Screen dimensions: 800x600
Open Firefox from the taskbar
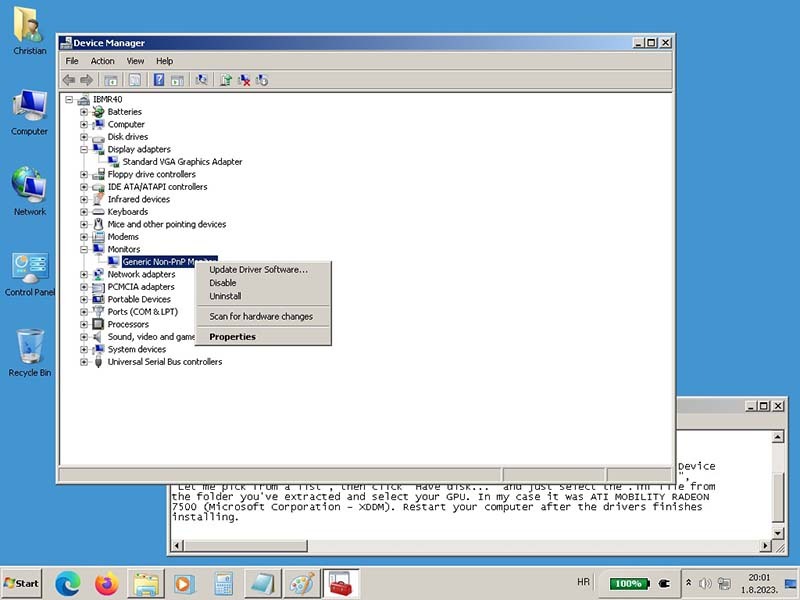pos(106,583)
